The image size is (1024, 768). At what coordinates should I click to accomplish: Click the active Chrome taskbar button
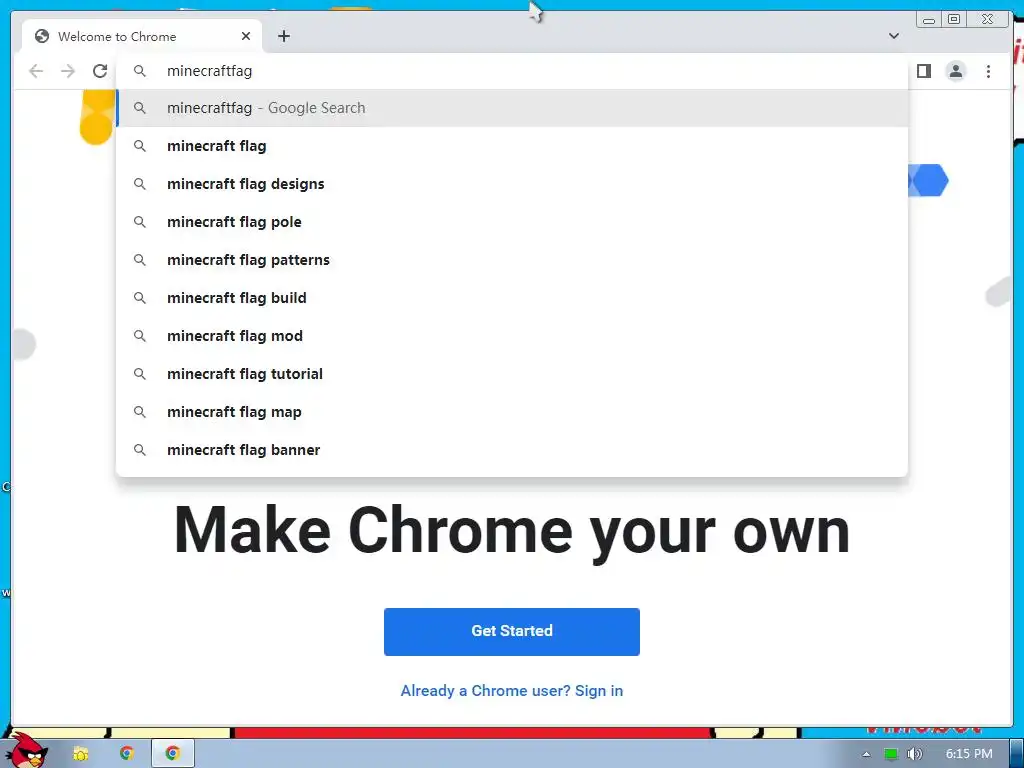172,754
